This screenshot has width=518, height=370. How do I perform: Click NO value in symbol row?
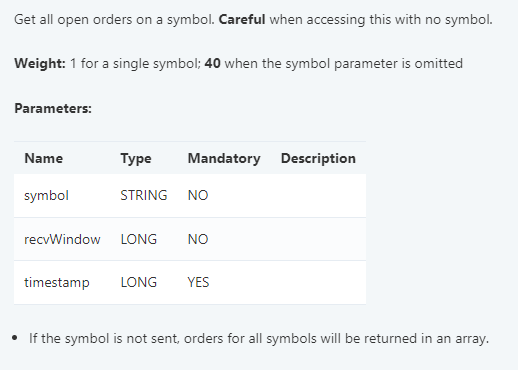pyautogui.click(x=198, y=196)
